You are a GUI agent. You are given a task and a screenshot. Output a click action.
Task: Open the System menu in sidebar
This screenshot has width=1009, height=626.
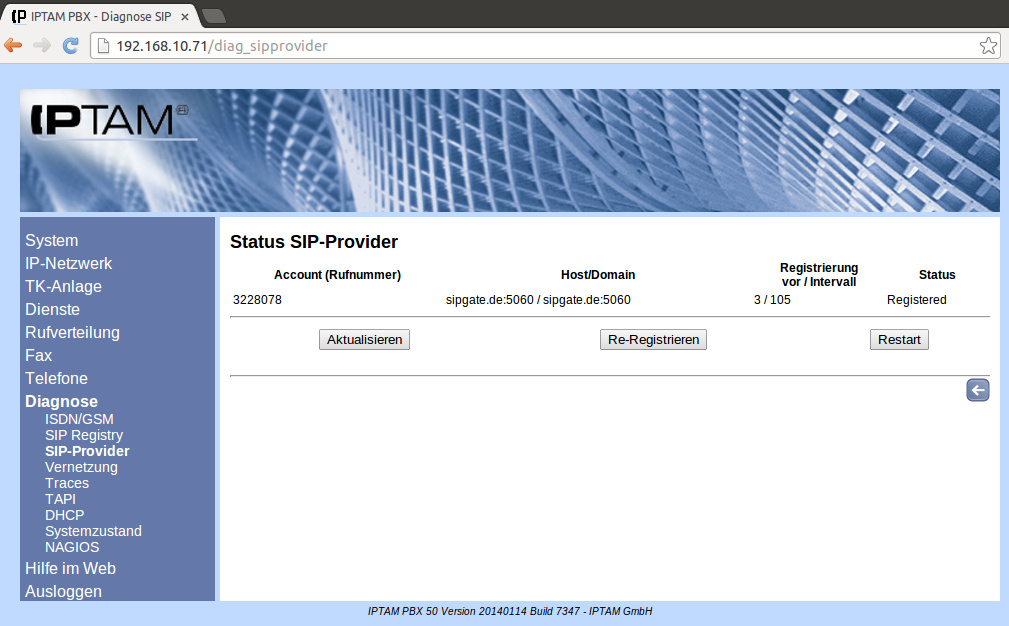(x=52, y=240)
